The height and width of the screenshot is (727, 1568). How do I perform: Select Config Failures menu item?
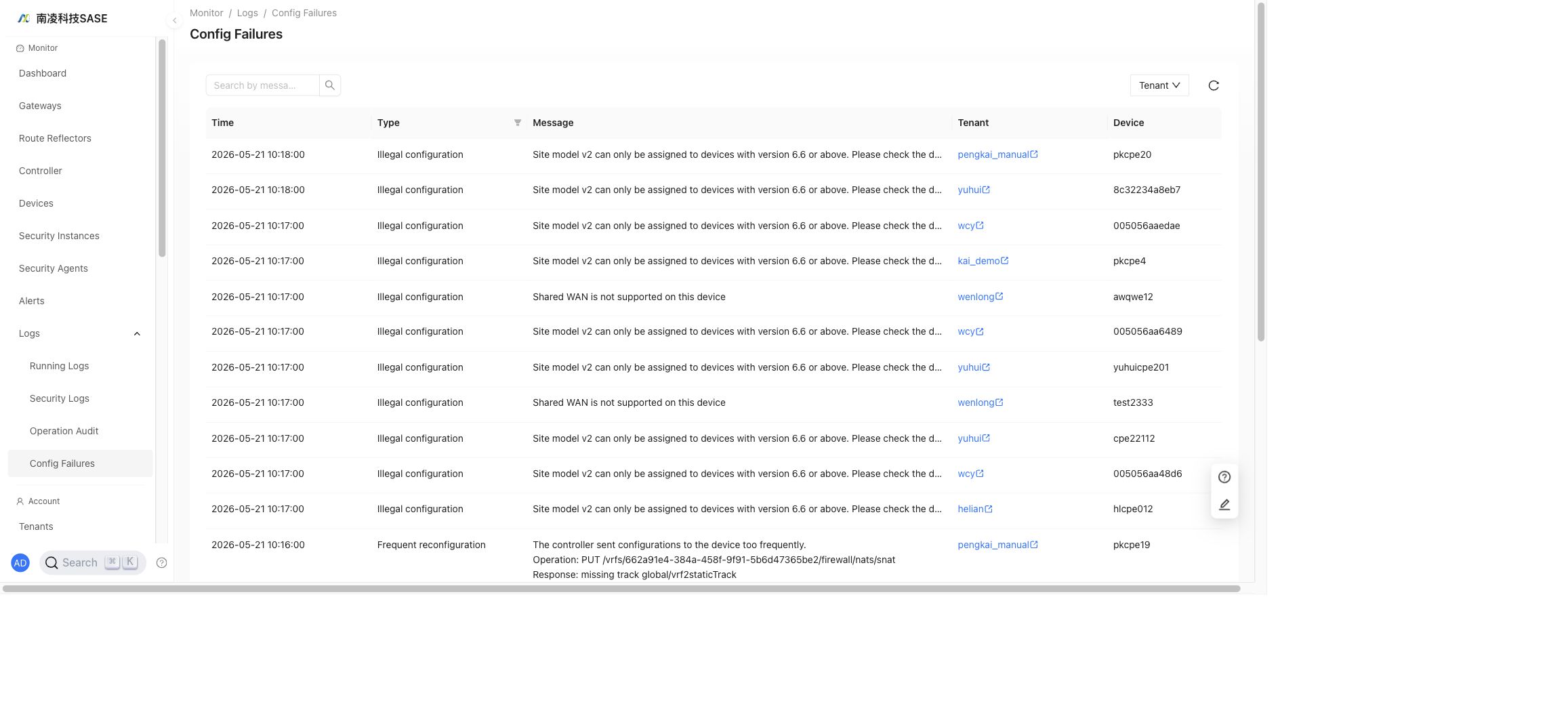click(x=80, y=463)
